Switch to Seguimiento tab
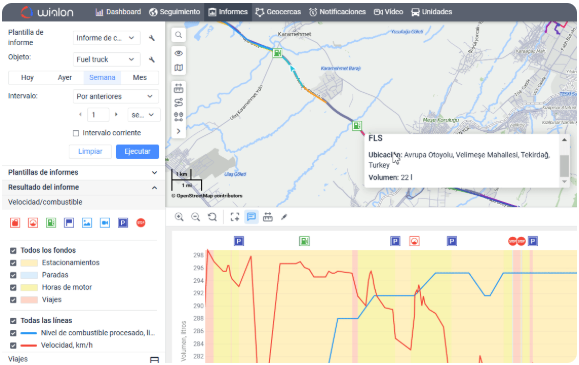Viewport: 579px width, 365px height. tap(175, 12)
